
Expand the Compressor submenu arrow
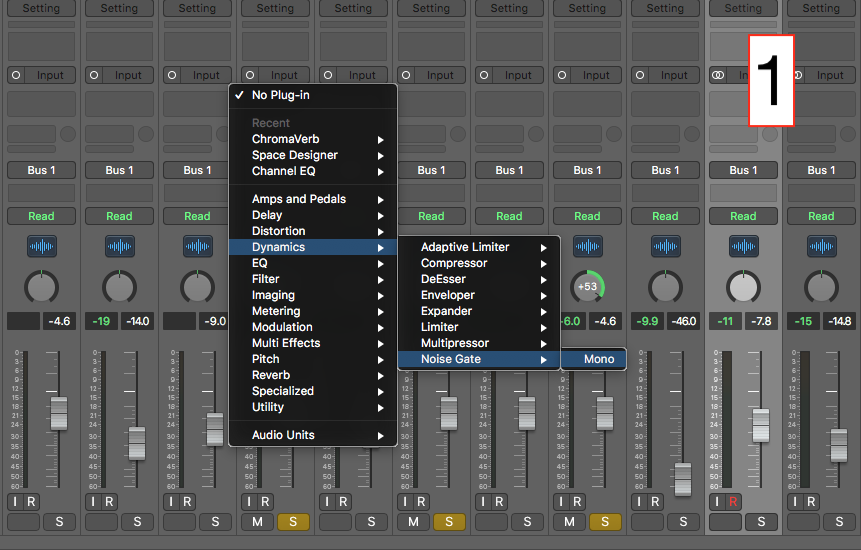(x=543, y=263)
